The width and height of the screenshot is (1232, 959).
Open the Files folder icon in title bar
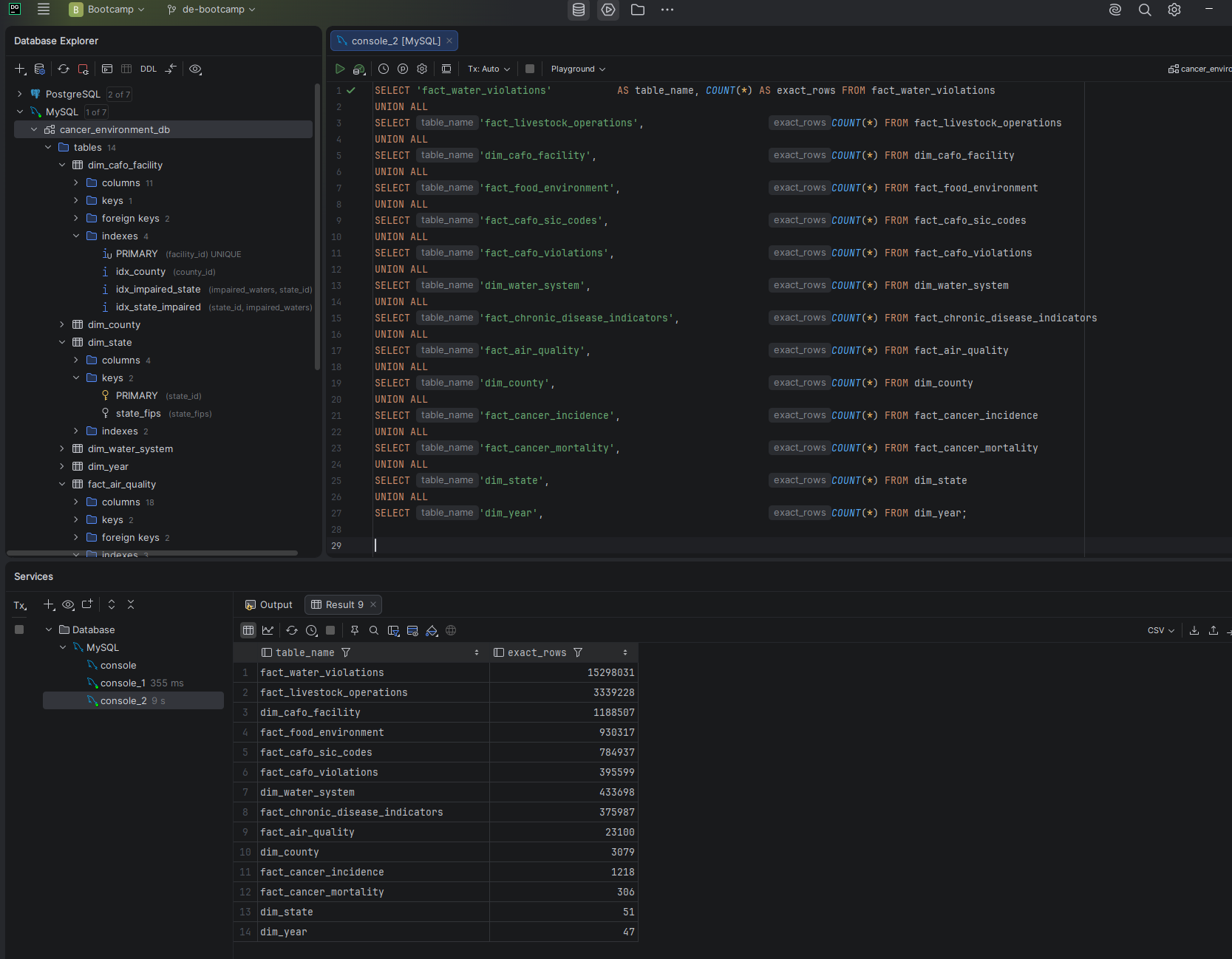[x=638, y=10]
